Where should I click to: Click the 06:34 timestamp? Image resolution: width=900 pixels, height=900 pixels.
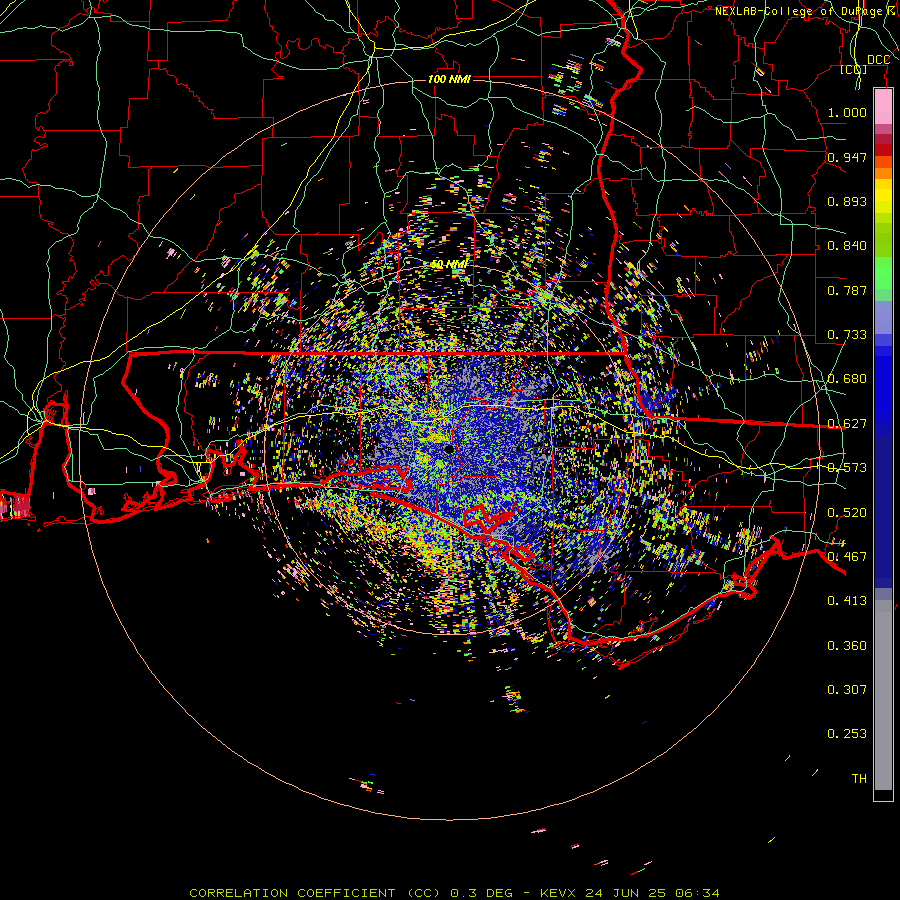tap(697, 893)
